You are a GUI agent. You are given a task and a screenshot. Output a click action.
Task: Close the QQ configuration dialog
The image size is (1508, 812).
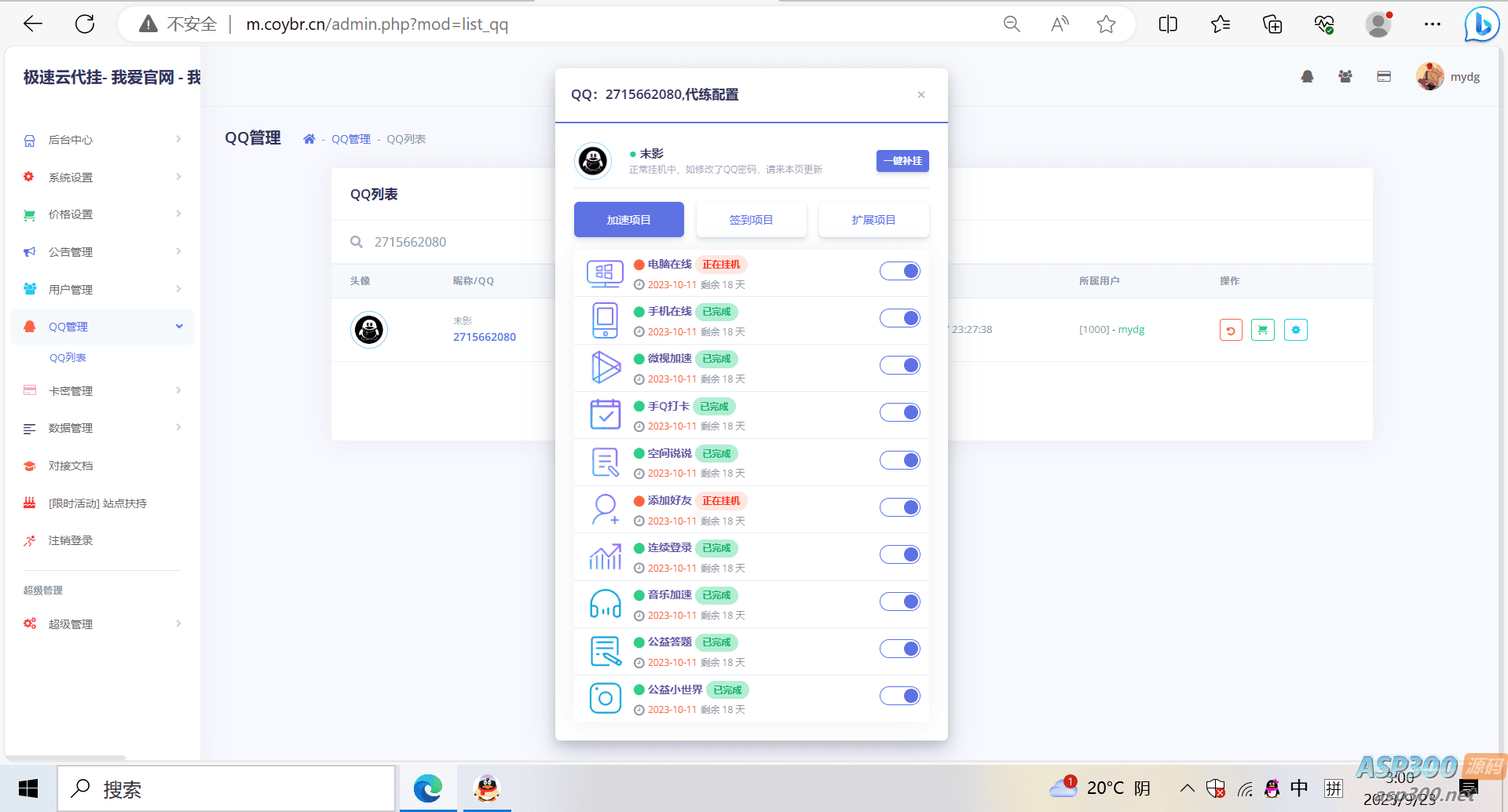click(921, 95)
